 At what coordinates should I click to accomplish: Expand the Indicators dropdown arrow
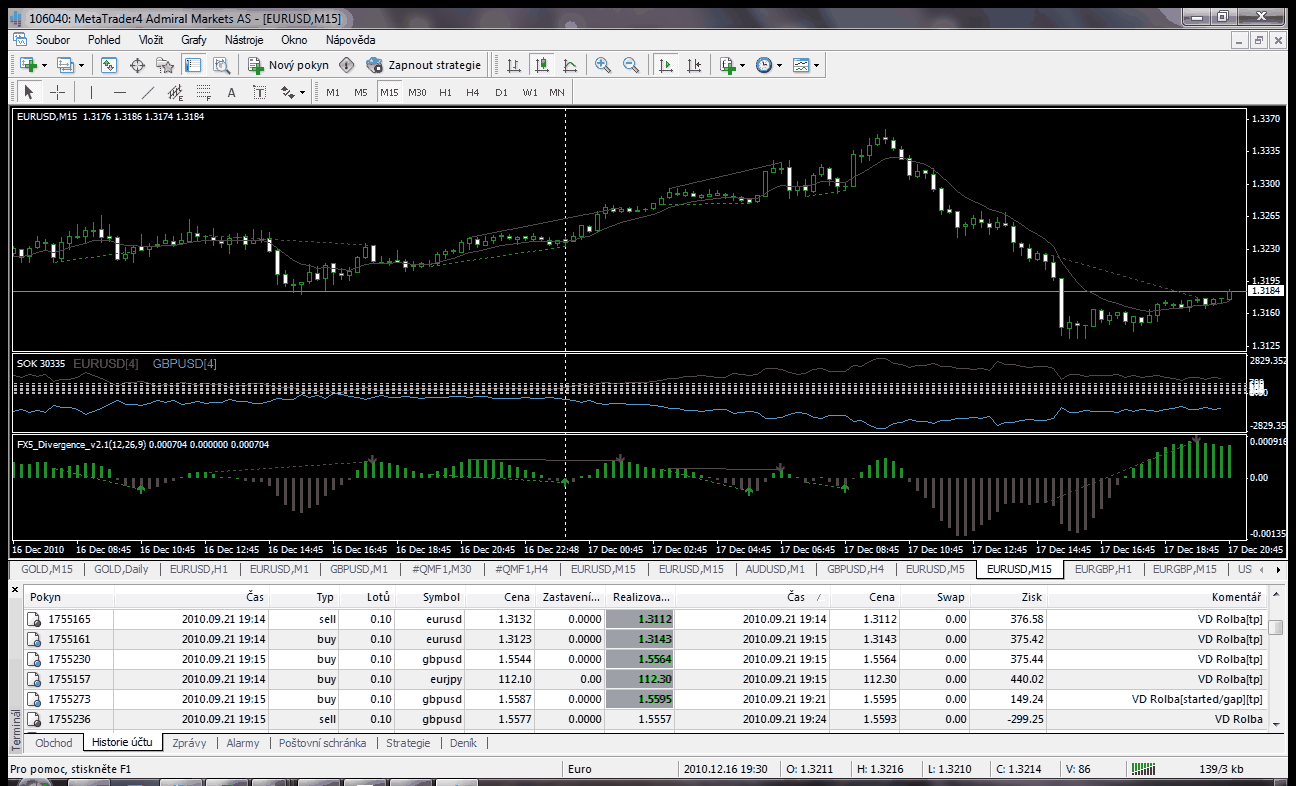click(x=743, y=65)
